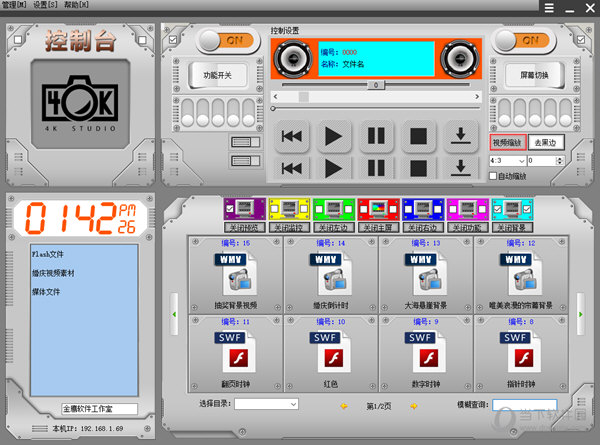This screenshot has width=600, height=445.
Task: Click the 4K Studio camera logo
Action: (80, 103)
